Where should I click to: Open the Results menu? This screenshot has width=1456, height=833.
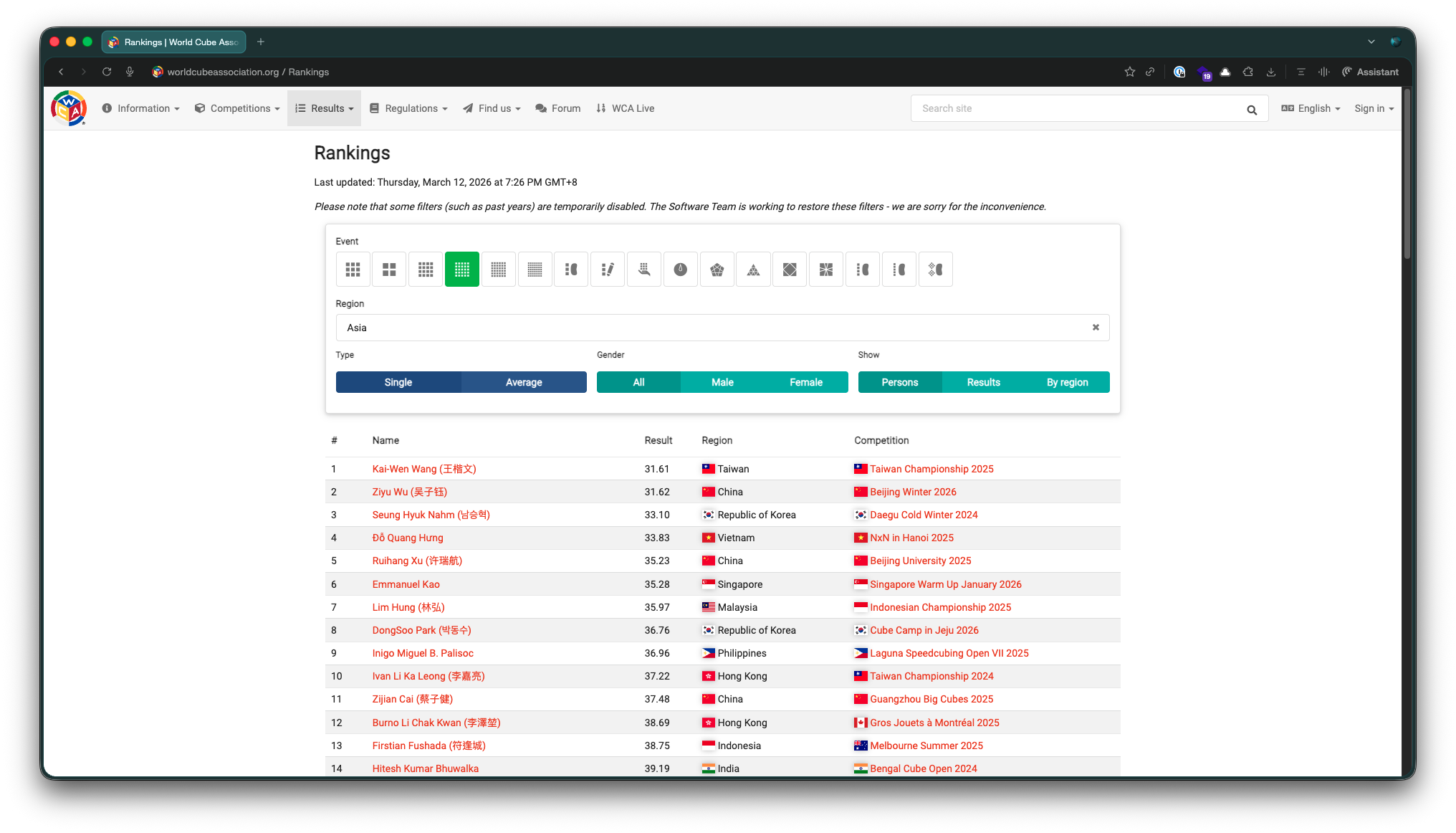tap(325, 108)
